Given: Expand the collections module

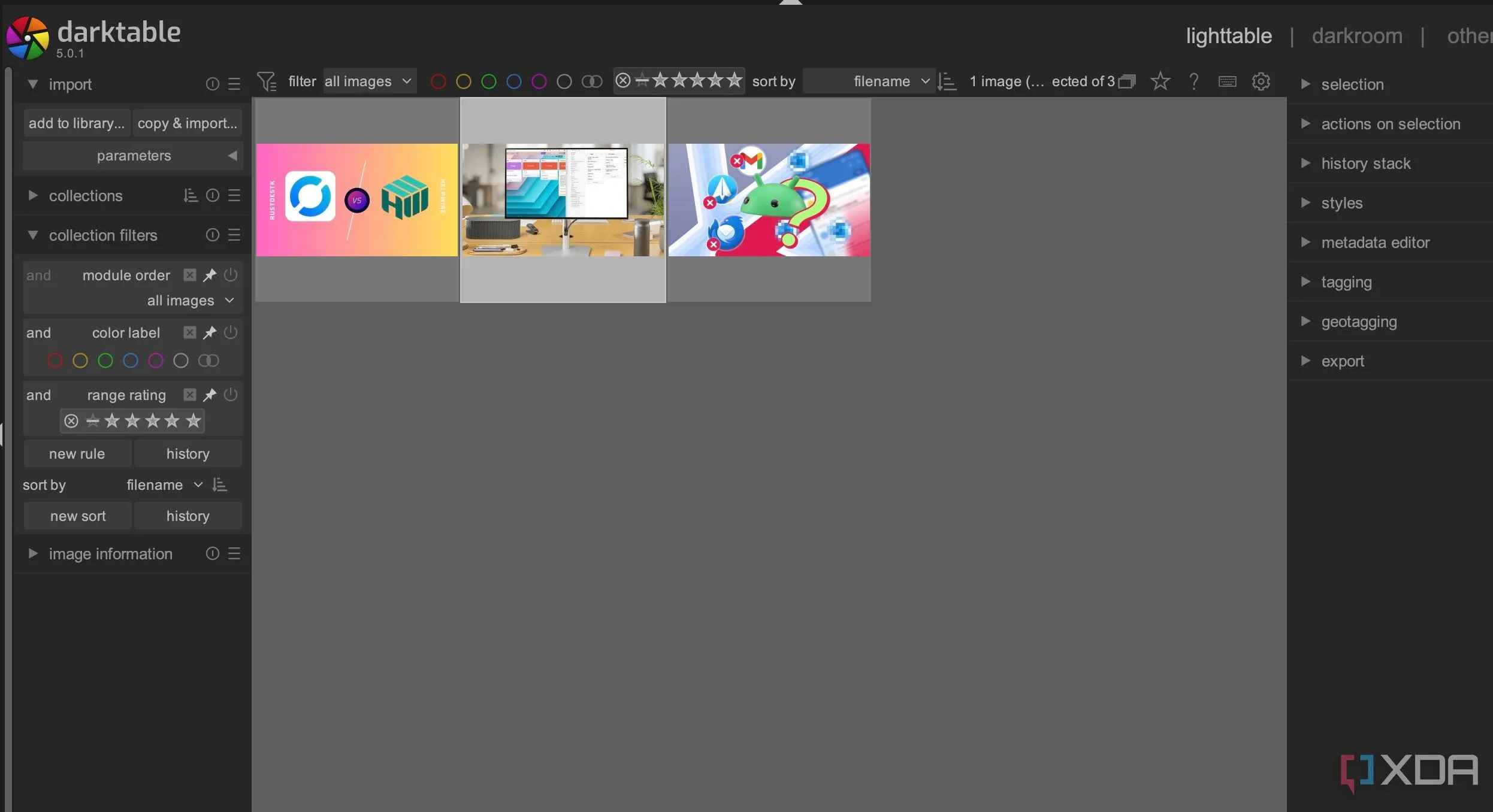Looking at the screenshot, I should tap(33, 195).
